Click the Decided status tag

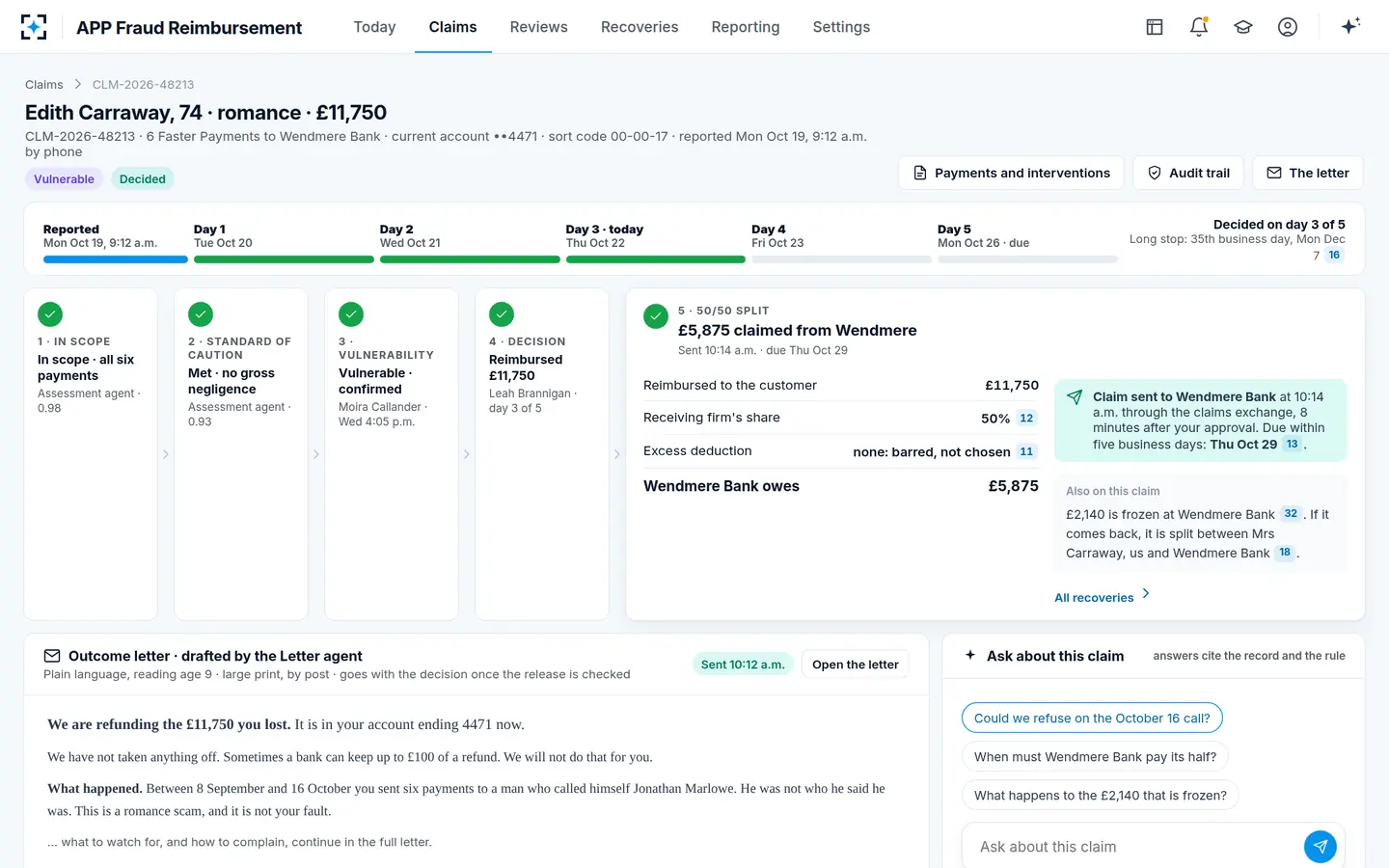point(143,178)
